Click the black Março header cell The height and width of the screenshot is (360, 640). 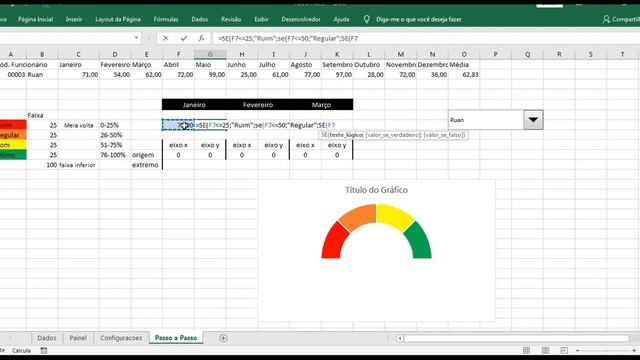[321, 105]
